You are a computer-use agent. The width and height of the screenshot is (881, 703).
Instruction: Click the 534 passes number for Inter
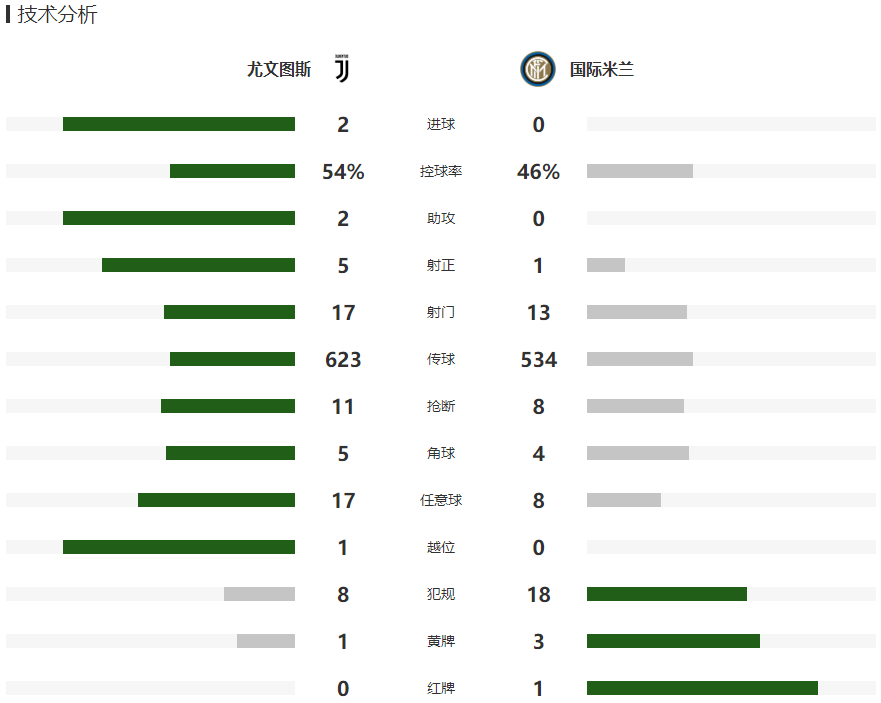538,359
